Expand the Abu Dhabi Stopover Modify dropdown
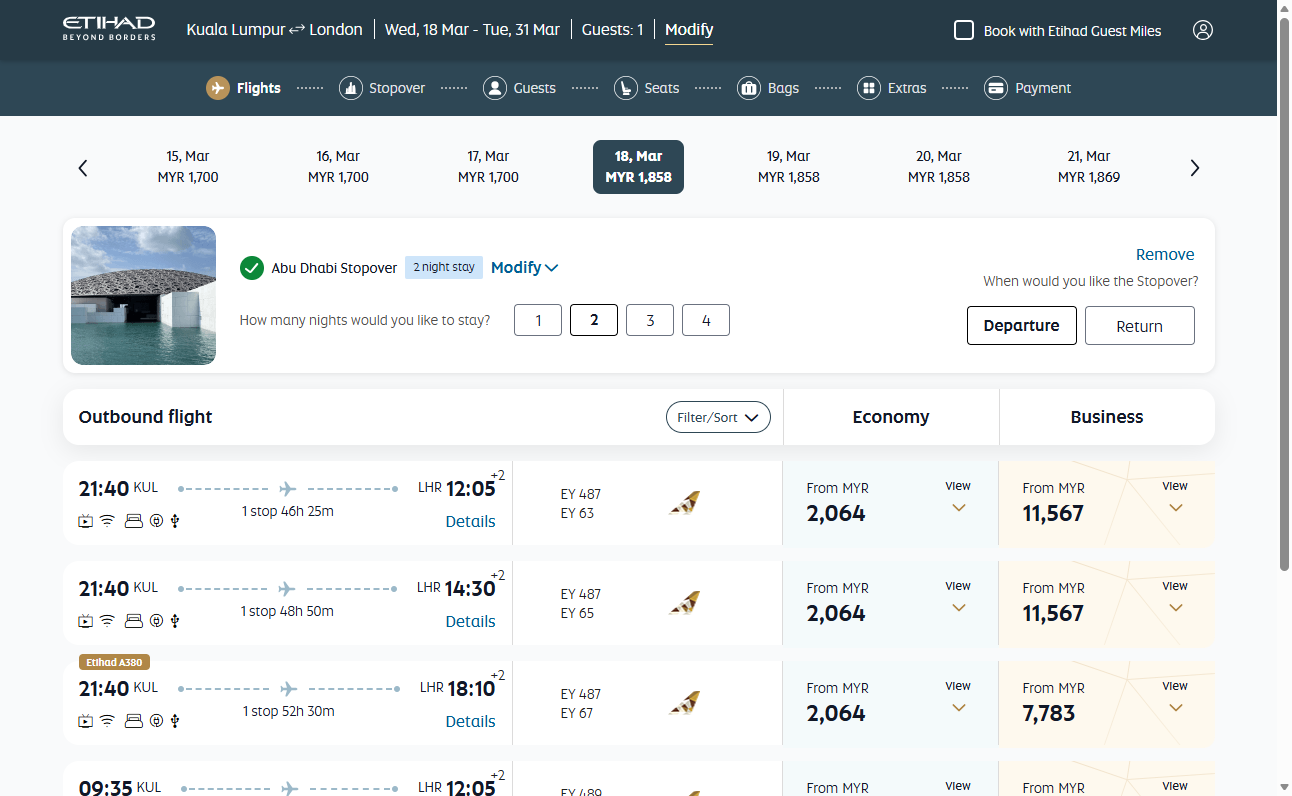The image size is (1292, 796). tap(524, 267)
